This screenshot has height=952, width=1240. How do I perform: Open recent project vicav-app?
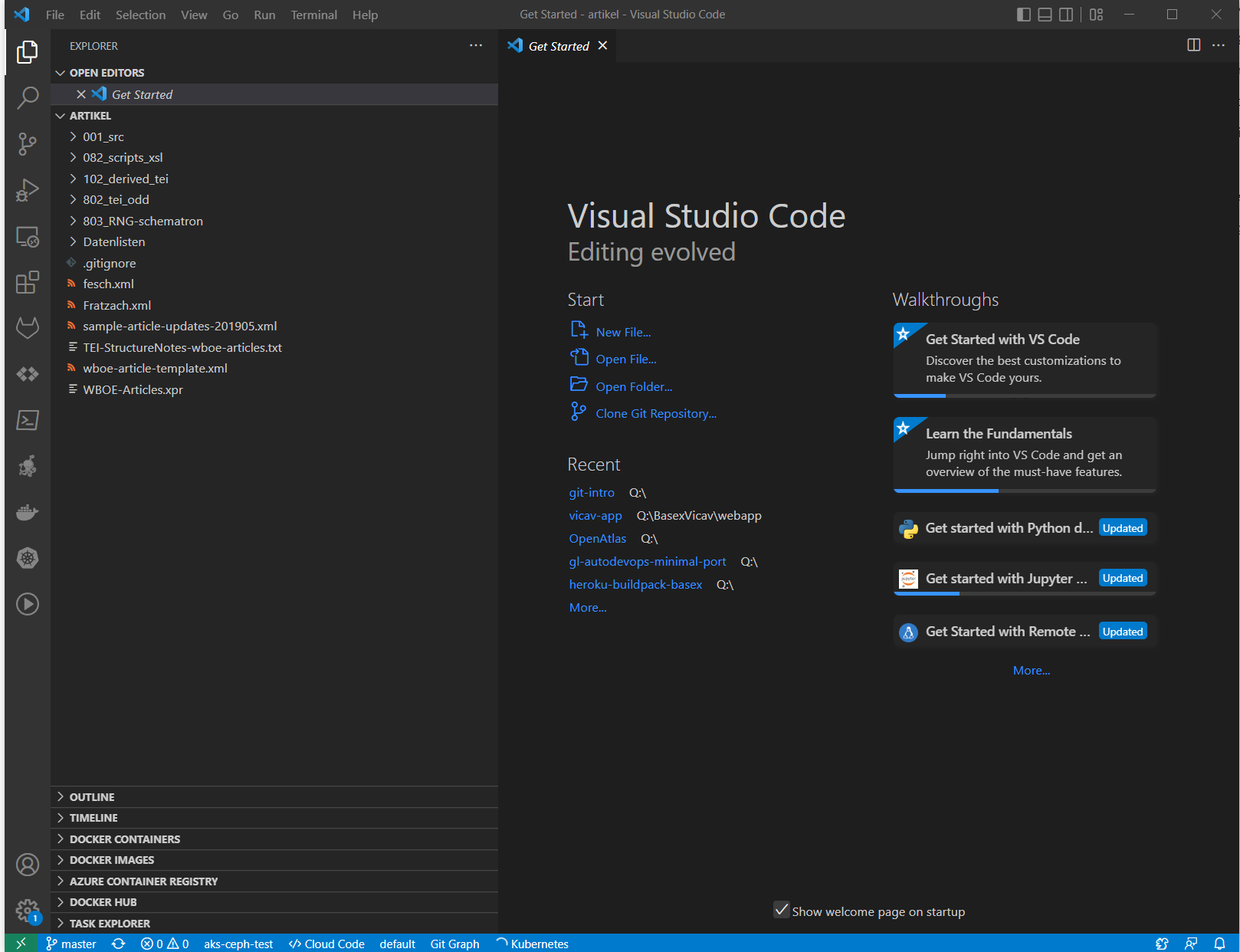tap(595, 515)
